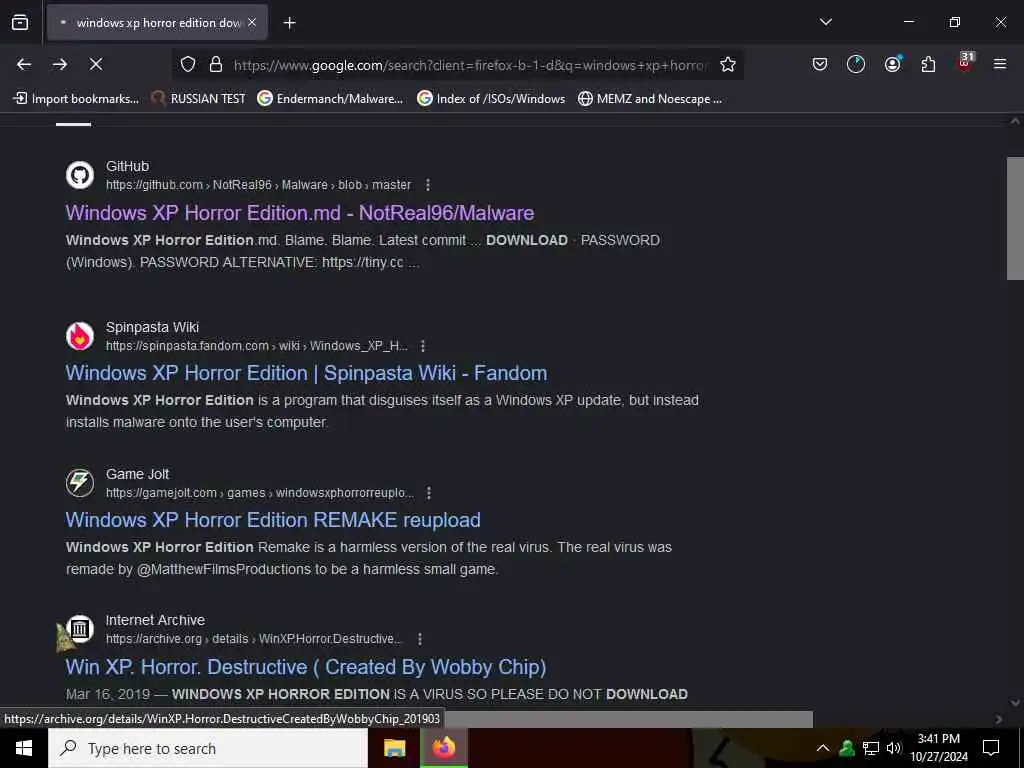Open volume control speaker icon
The image size is (1024, 768).
(893, 748)
